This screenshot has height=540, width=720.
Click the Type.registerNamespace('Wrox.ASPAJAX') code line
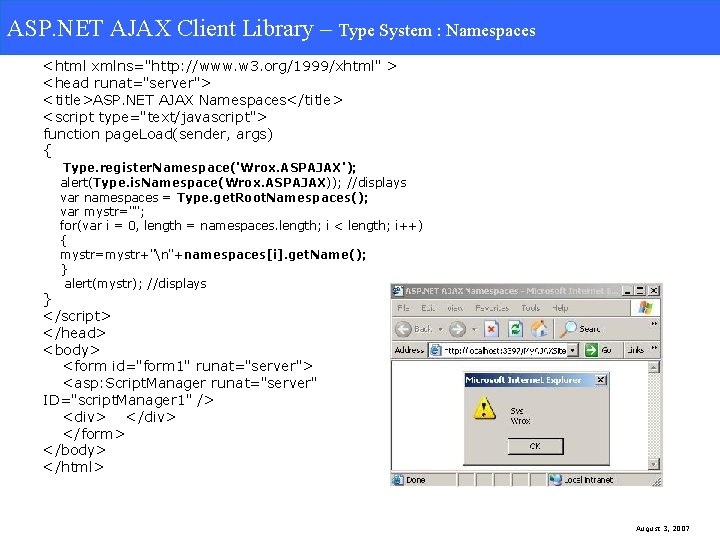click(209, 167)
